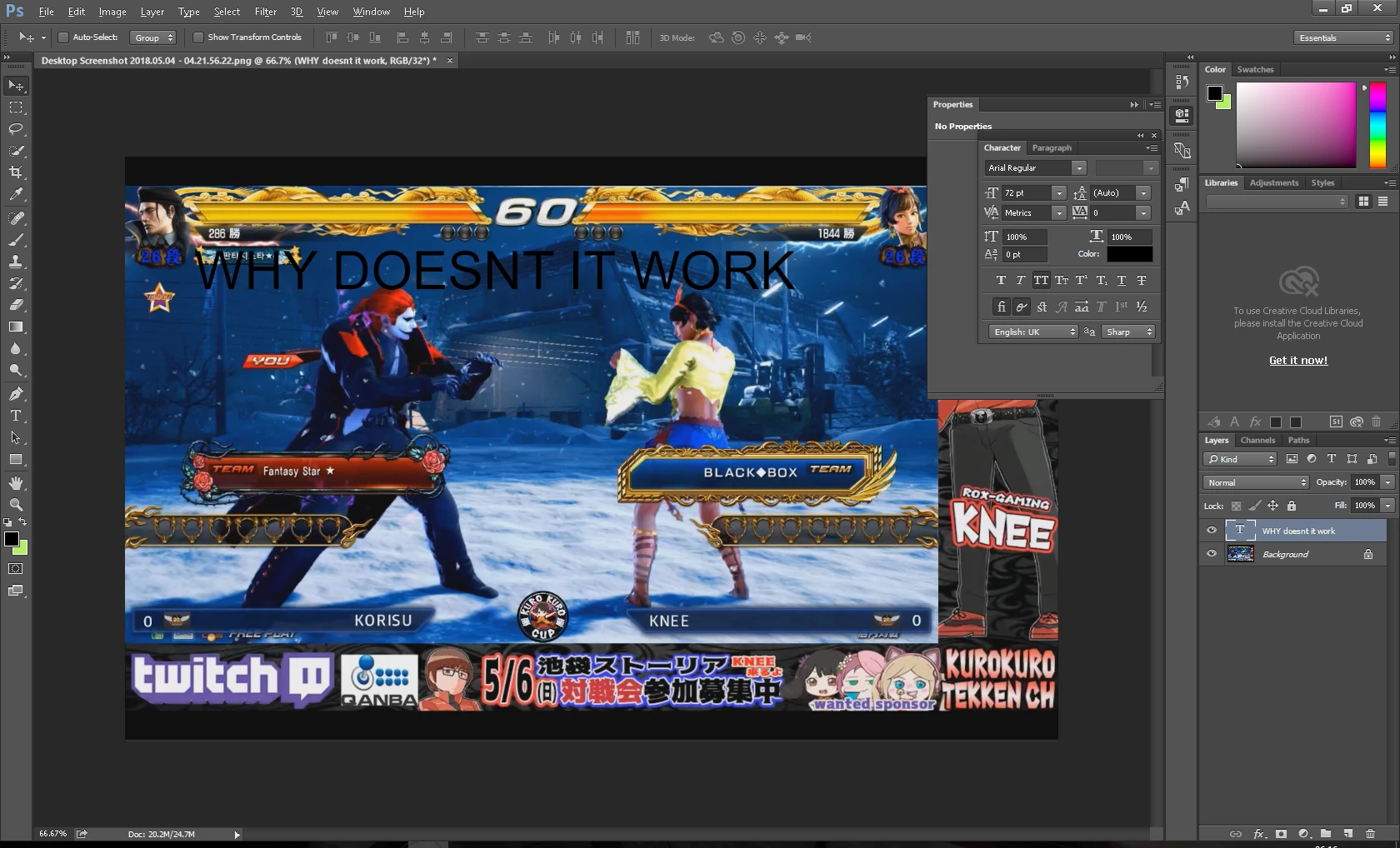Select the Rectangle shape tool
1400x848 pixels.
(16, 459)
